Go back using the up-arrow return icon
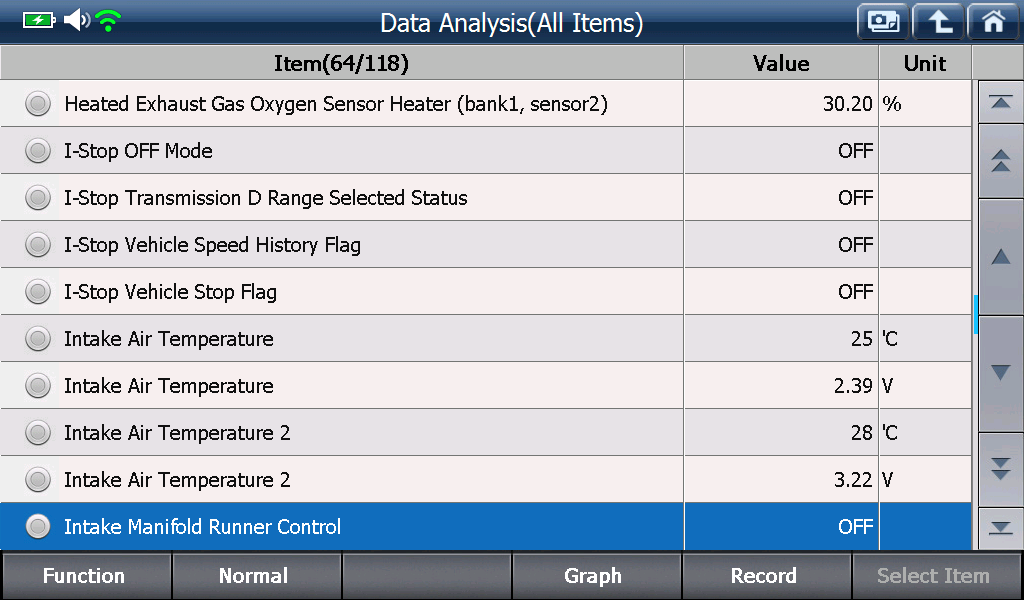The image size is (1024, 600). (938, 22)
